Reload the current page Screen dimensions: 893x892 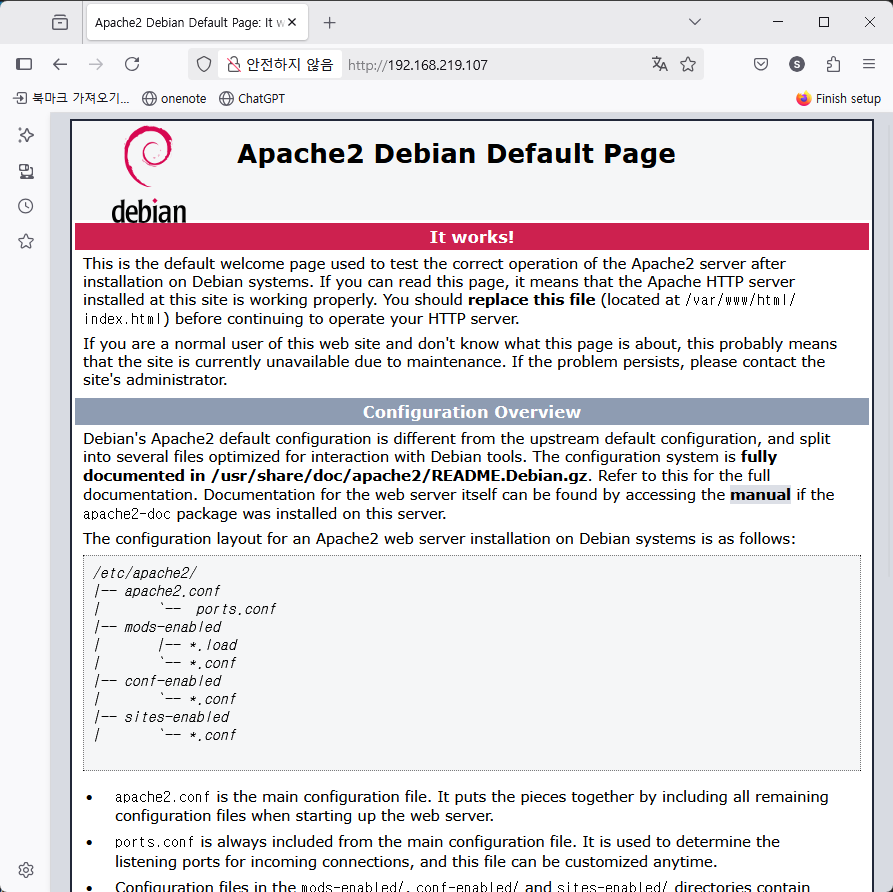click(x=132, y=64)
